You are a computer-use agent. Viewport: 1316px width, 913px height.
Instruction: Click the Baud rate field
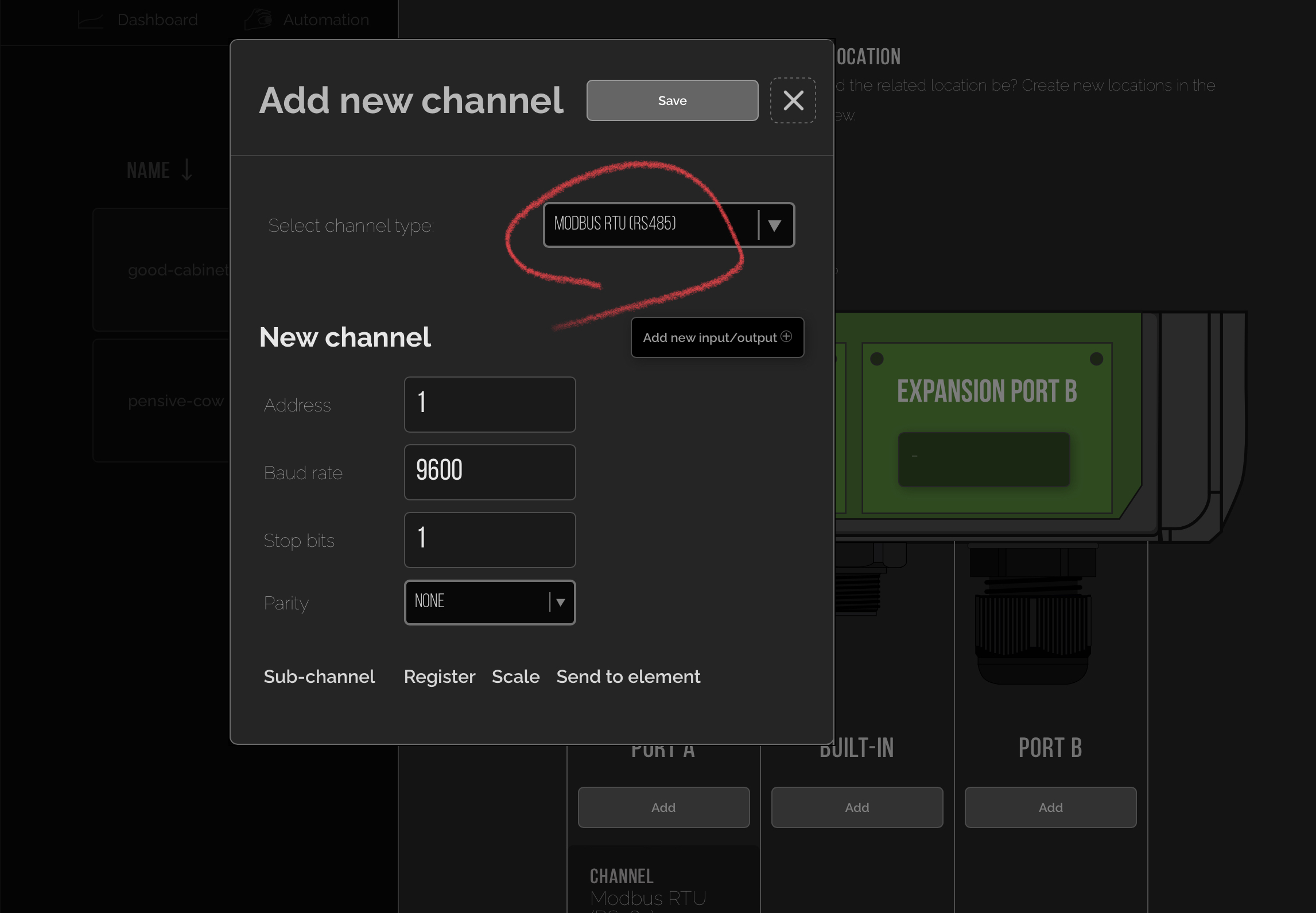(x=490, y=472)
